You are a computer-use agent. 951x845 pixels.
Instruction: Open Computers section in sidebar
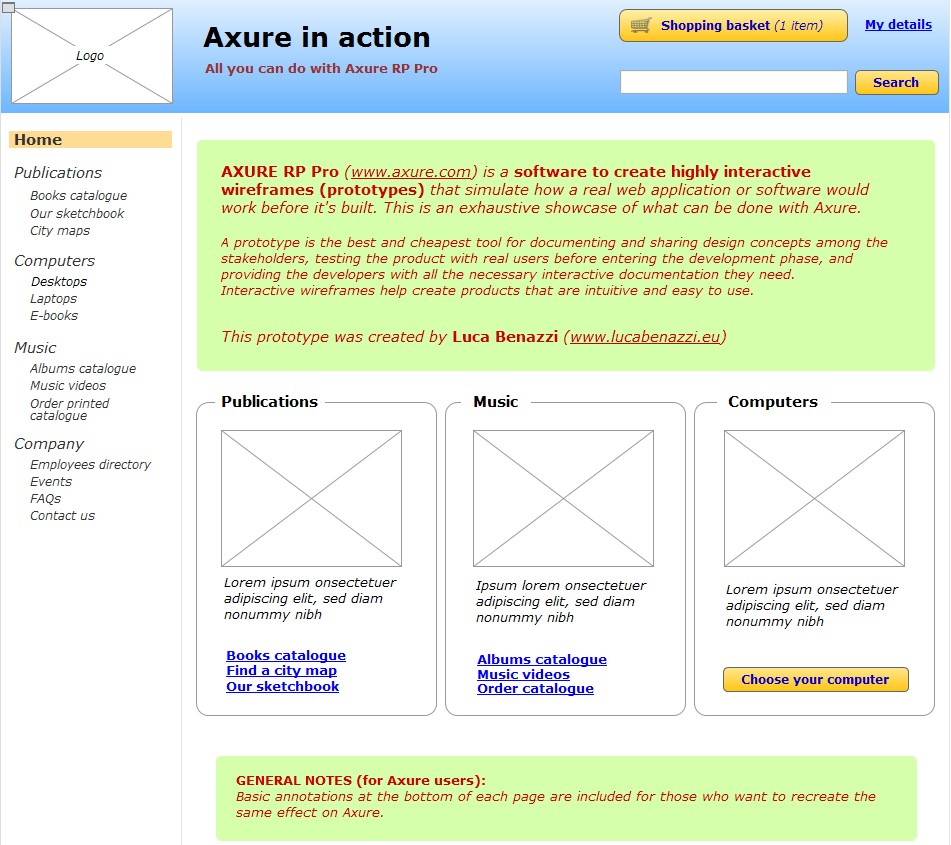(55, 261)
